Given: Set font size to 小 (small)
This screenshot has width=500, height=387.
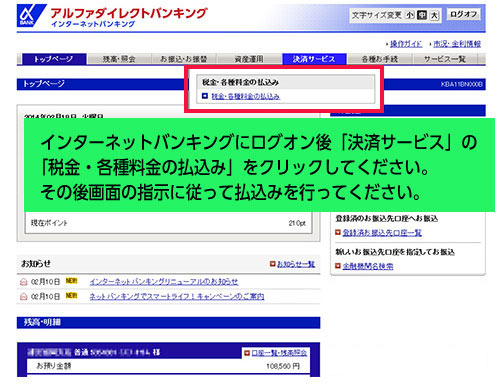Looking at the screenshot, I should point(410,15).
